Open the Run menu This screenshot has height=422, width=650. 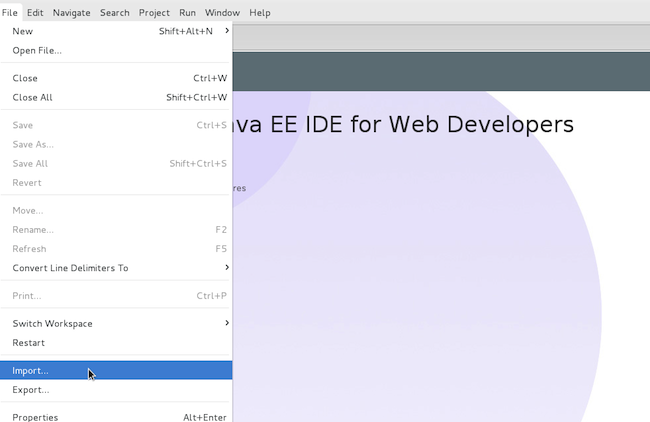click(187, 13)
